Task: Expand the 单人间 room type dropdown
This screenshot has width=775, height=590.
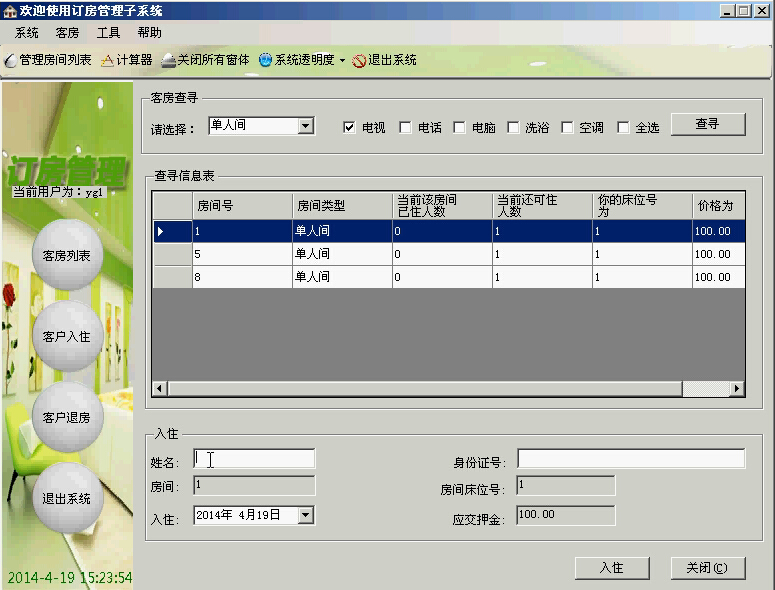Action: click(306, 126)
